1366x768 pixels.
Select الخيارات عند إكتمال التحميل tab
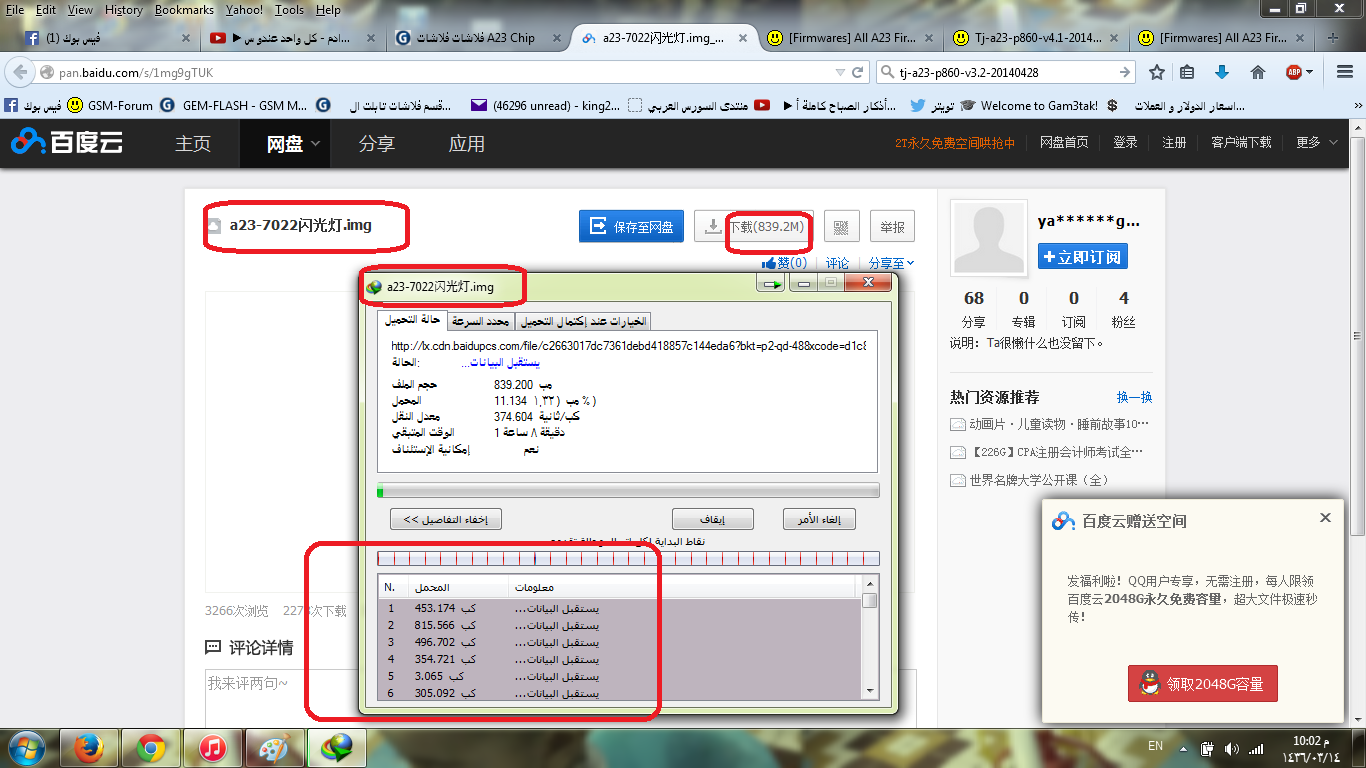click(583, 321)
